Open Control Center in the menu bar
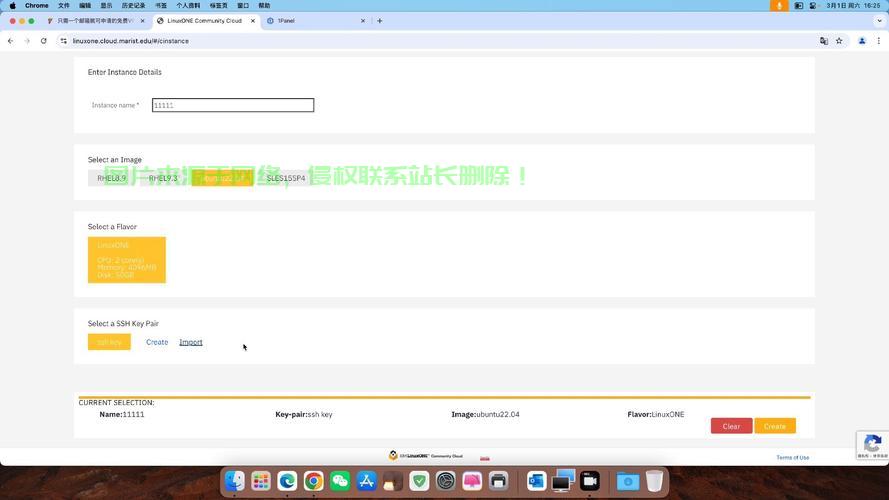 (812, 6)
